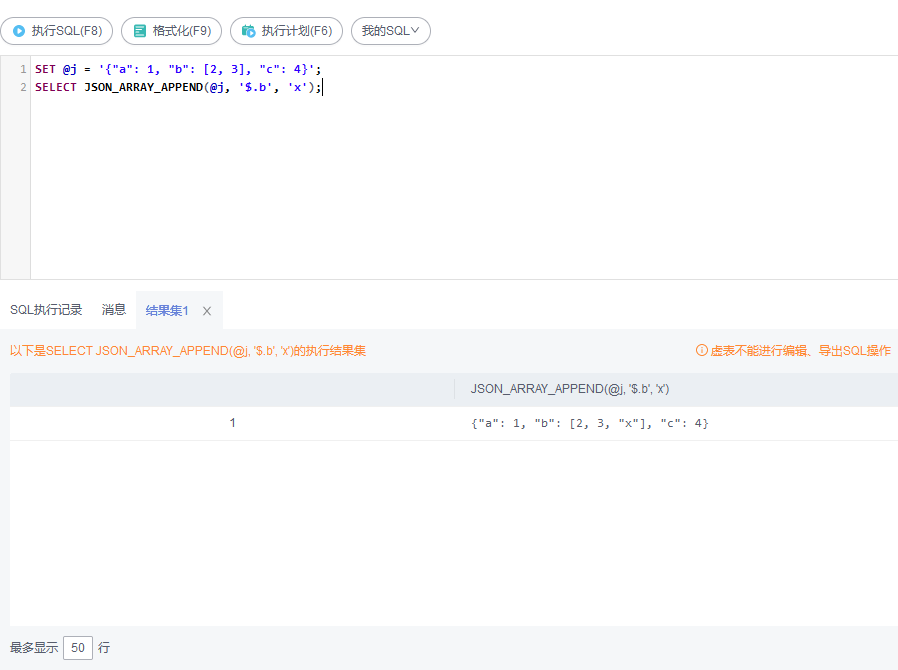Viewport: 898px width, 670px height.
Task: Switch to the SQL执行记录 tab
Action: pos(46,310)
